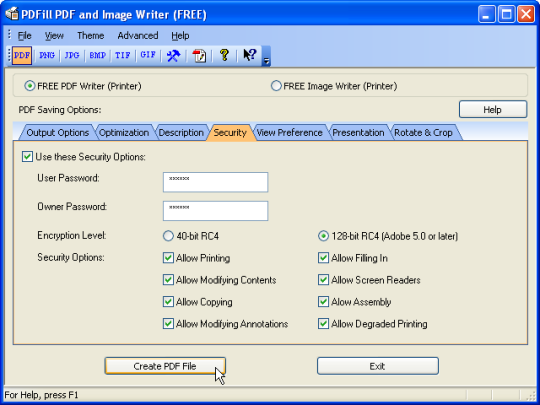Toggle Use these Security Options checkbox

coord(27,157)
